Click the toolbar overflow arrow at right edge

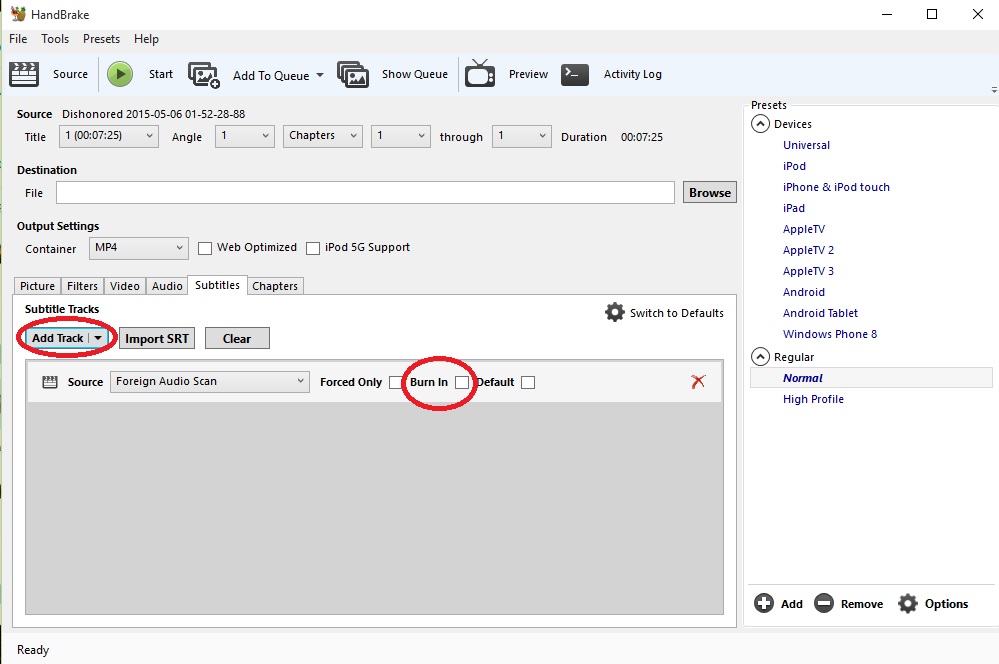point(994,90)
